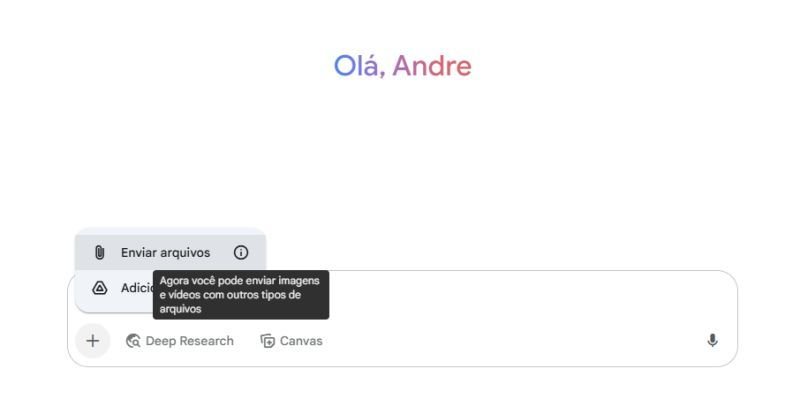This screenshot has height=399, width=800.
Task: Click empty space left of microphone icon
Action: coord(510,341)
